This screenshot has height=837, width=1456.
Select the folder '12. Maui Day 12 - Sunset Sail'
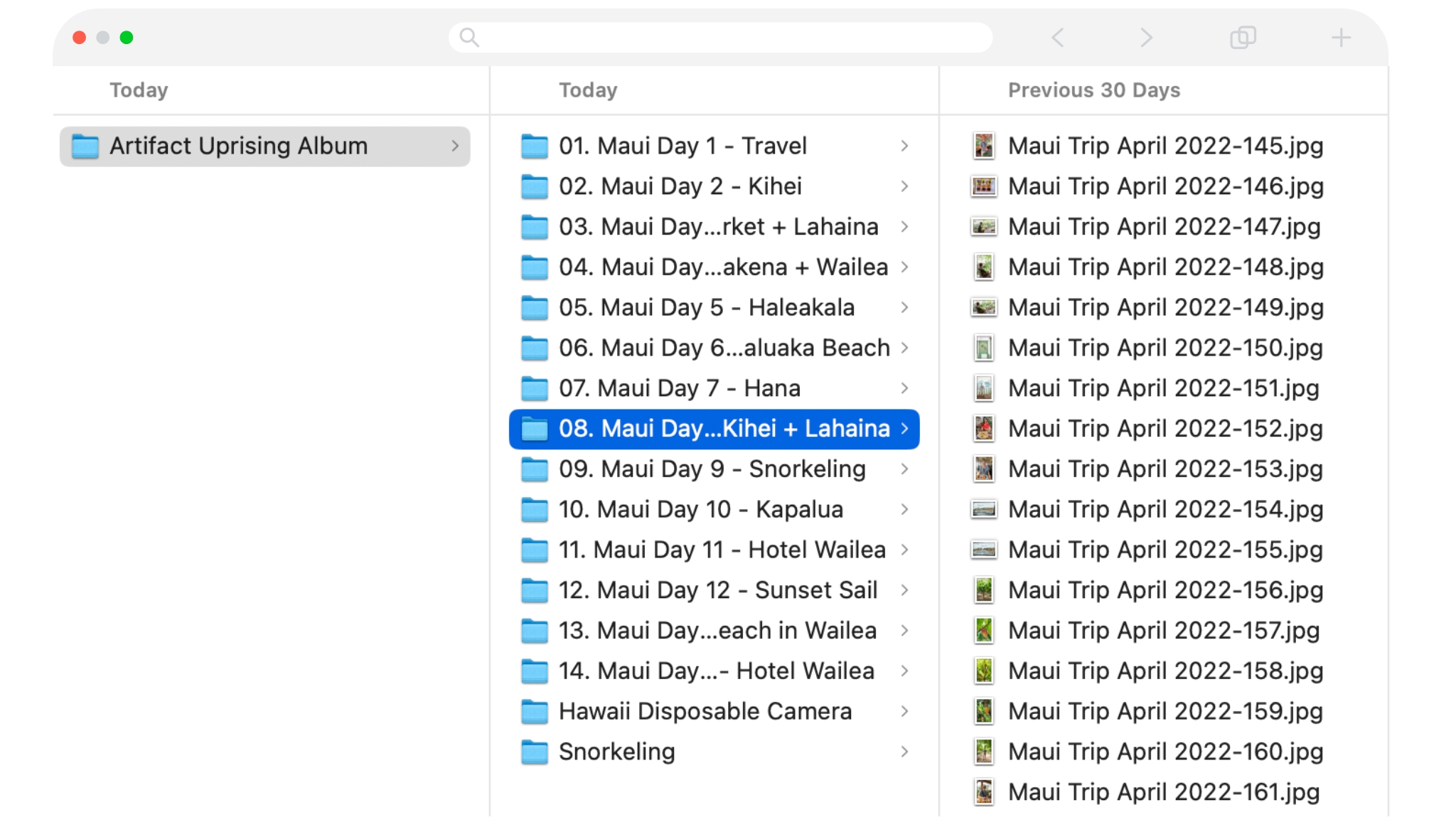point(718,590)
